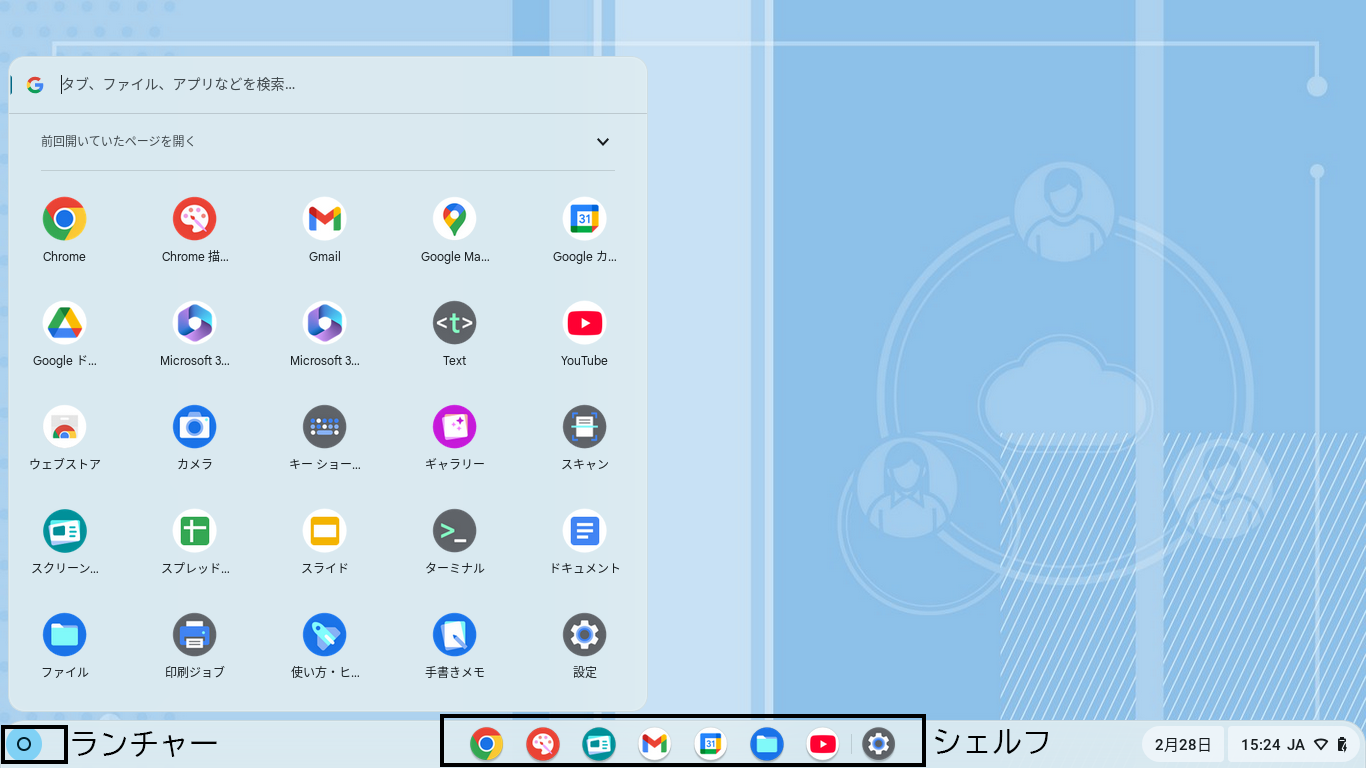This screenshot has height=768, width=1366.
Task: Open Gmail from the shelf
Action: click(x=654, y=743)
